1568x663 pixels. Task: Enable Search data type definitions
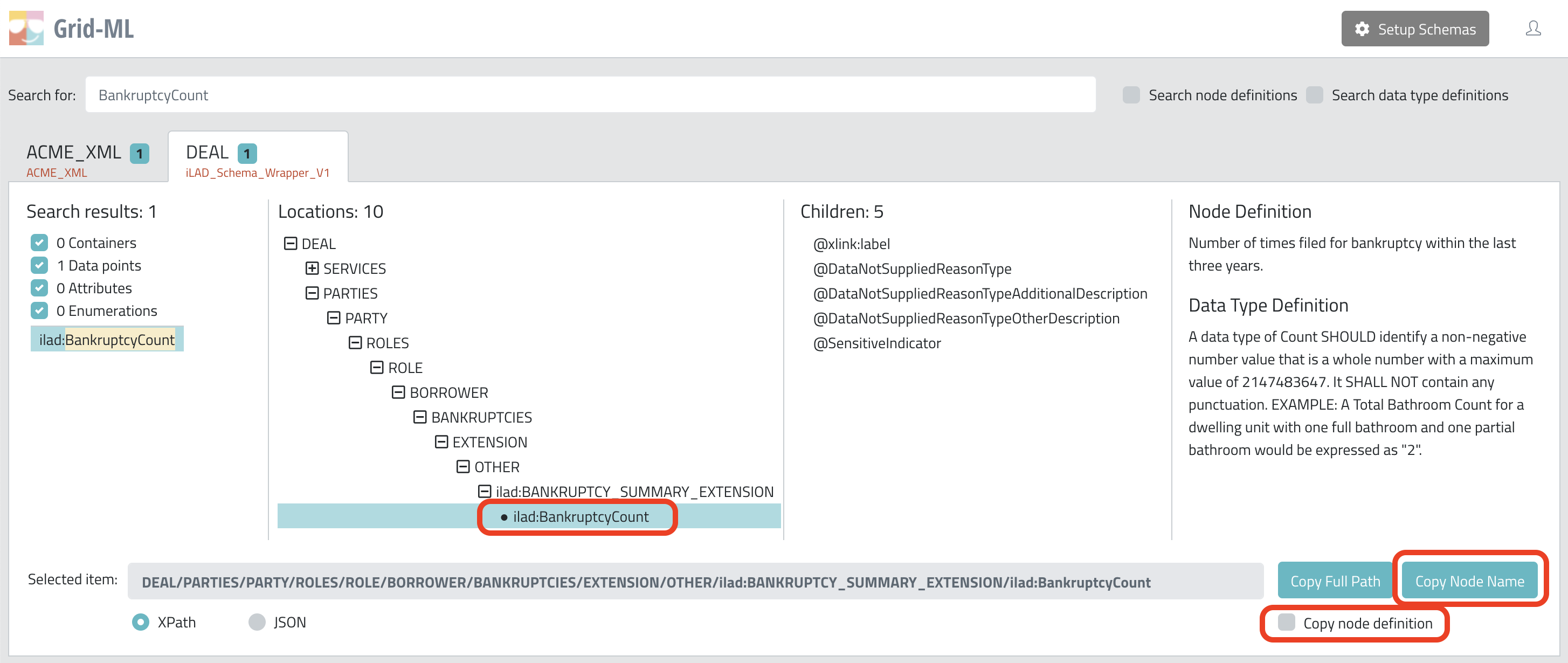click(1315, 95)
